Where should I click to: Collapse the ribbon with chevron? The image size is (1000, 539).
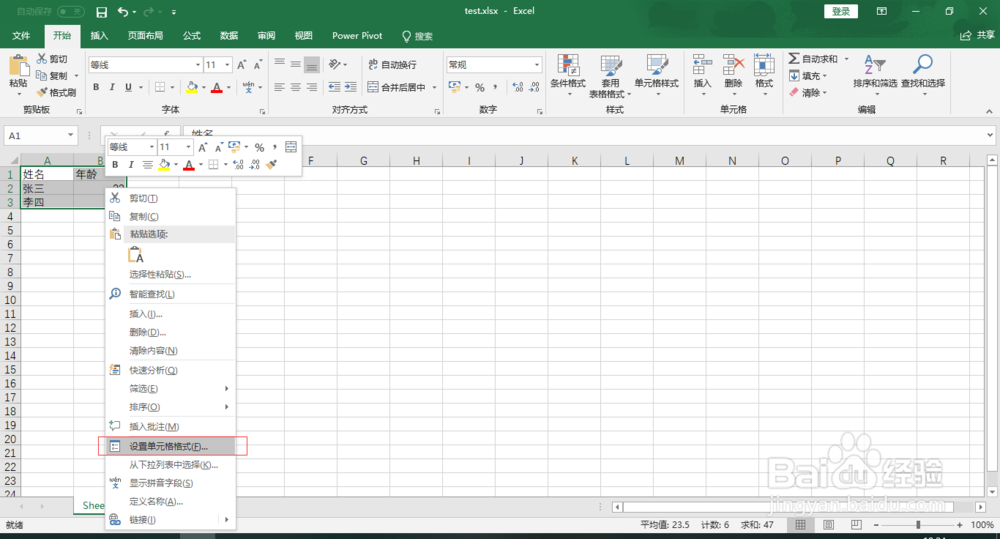pos(989,111)
